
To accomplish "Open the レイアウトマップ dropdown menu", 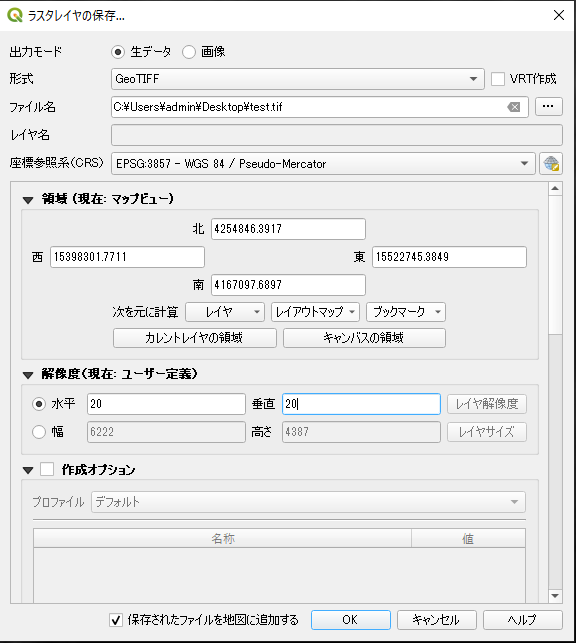I will (x=315, y=312).
